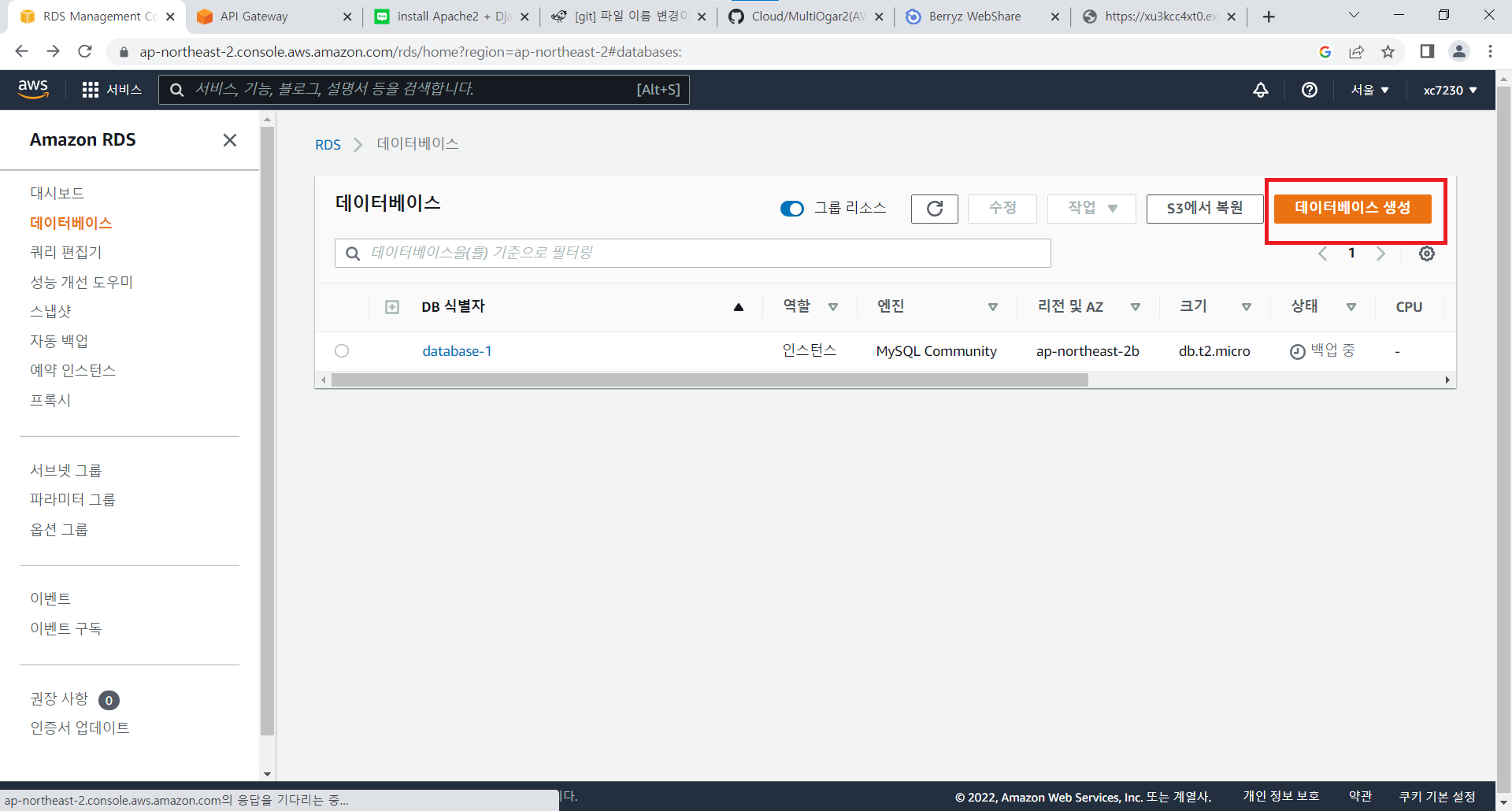The height and width of the screenshot is (811, 1512).
Task: Click horizontal scrollbar of databases table
Action: (710, 380)
